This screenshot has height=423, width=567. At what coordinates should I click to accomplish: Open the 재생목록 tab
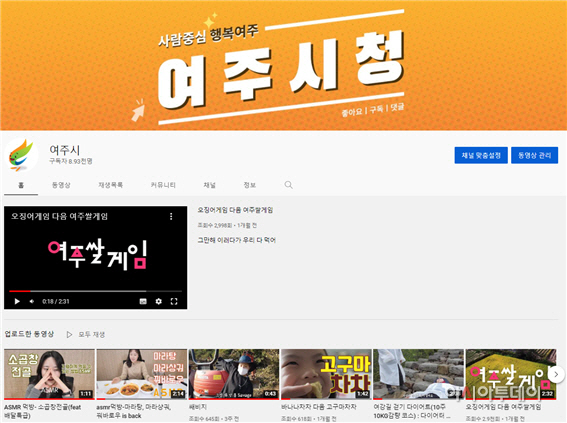pyautogui.click(x=111, y=185)
